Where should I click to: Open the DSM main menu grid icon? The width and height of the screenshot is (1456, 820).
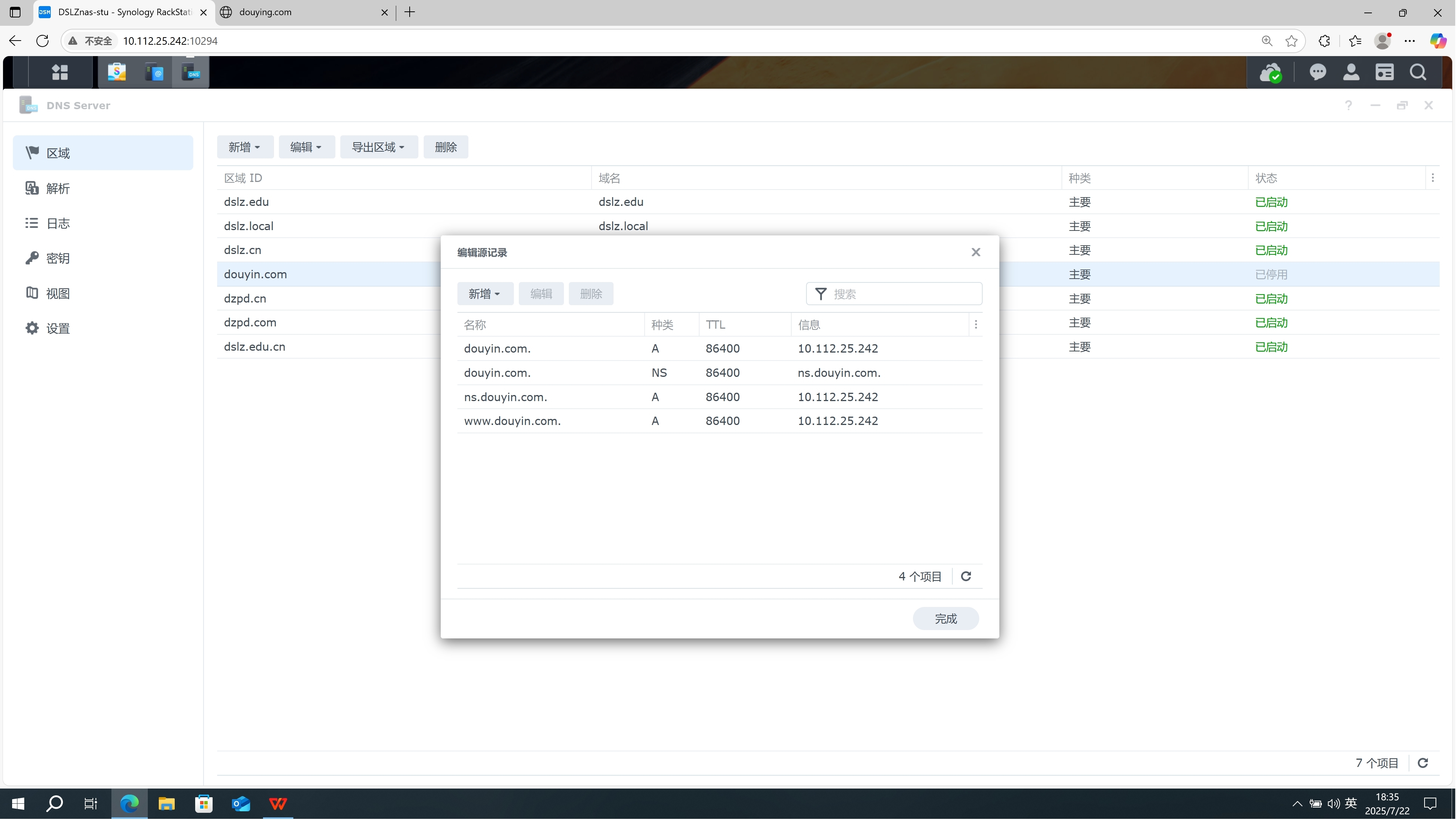click(x=60, y=72)
